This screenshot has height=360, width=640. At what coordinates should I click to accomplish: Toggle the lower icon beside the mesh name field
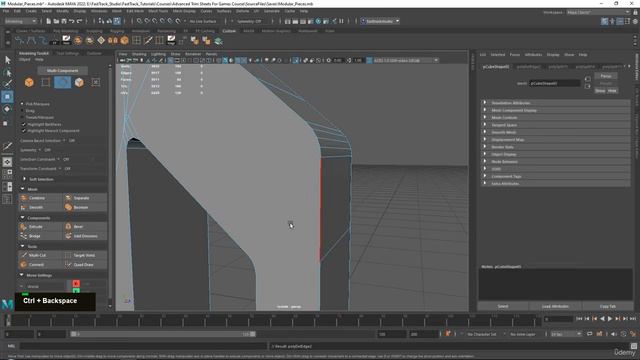(588, 86)
